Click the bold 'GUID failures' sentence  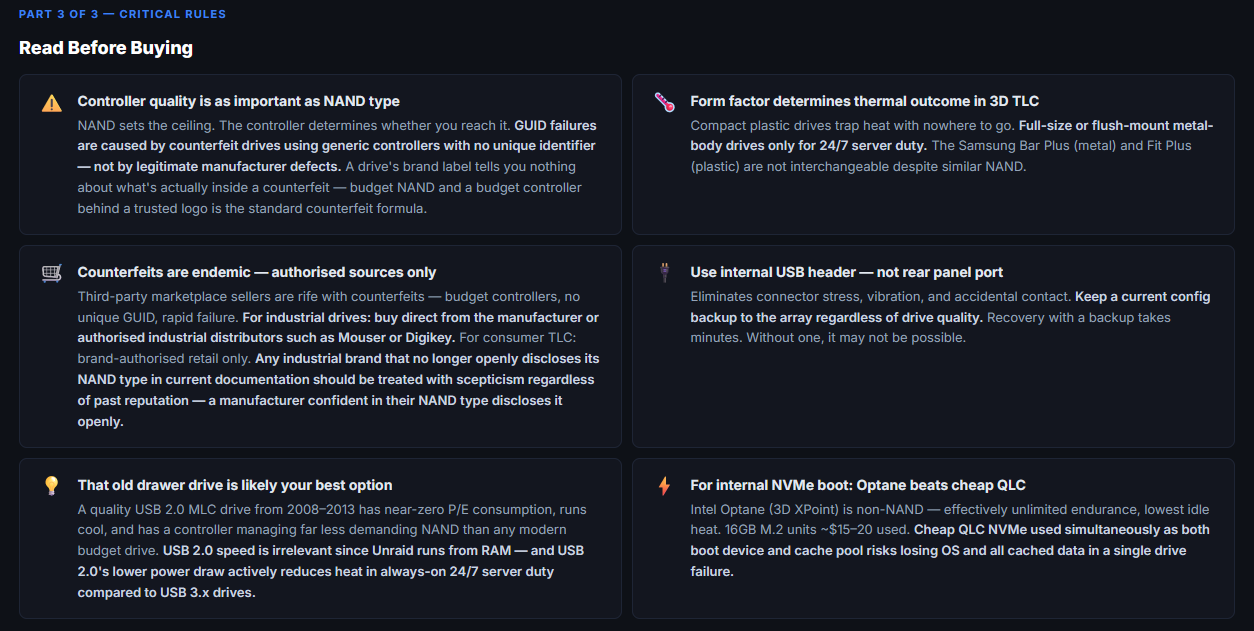(337, 146)
